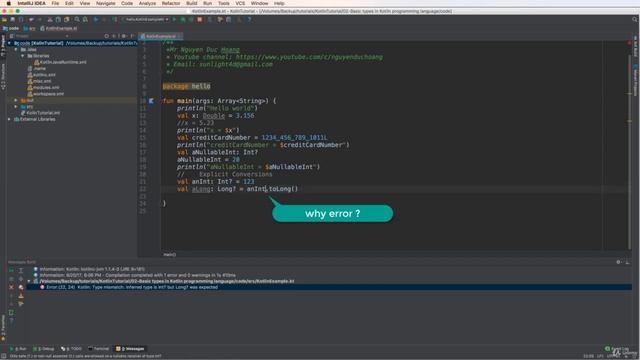Collapse the KotlinExample.kt file path message node
Screen dimensions: 640x360
[x=29, y=281]
